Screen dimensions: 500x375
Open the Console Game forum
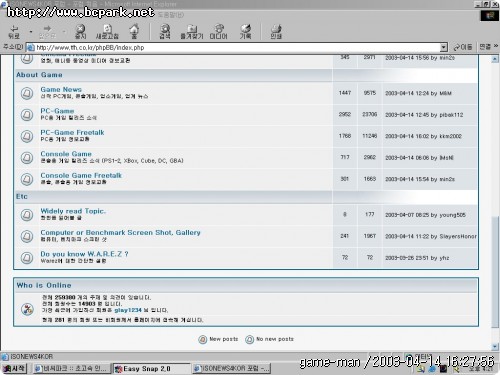[66, 154]
